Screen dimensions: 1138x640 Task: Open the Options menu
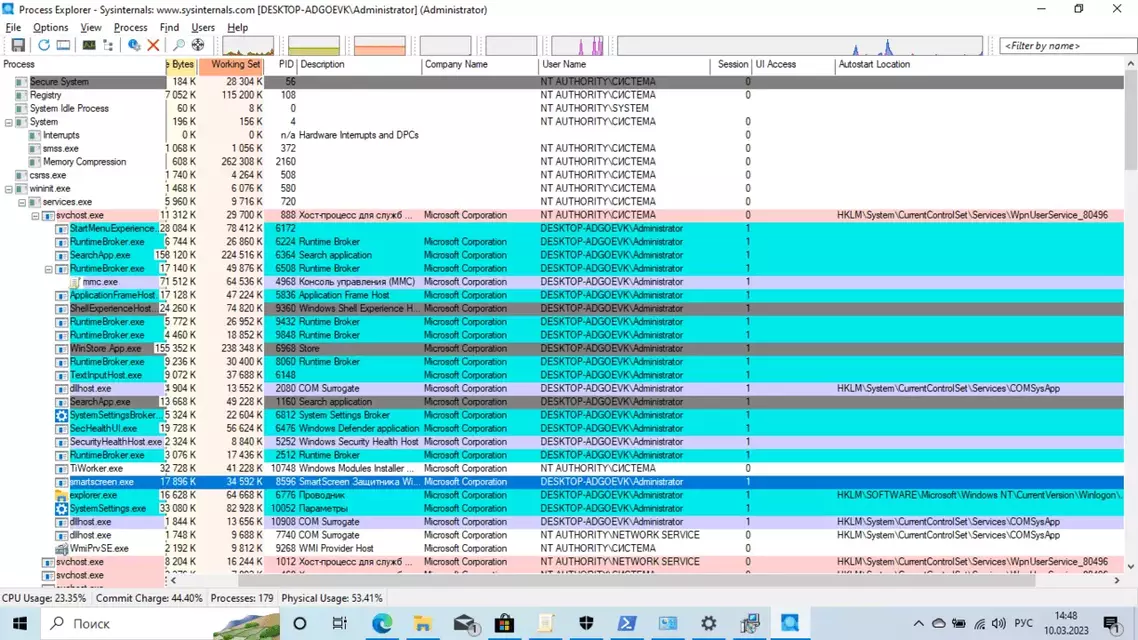[x=50, y=28]
